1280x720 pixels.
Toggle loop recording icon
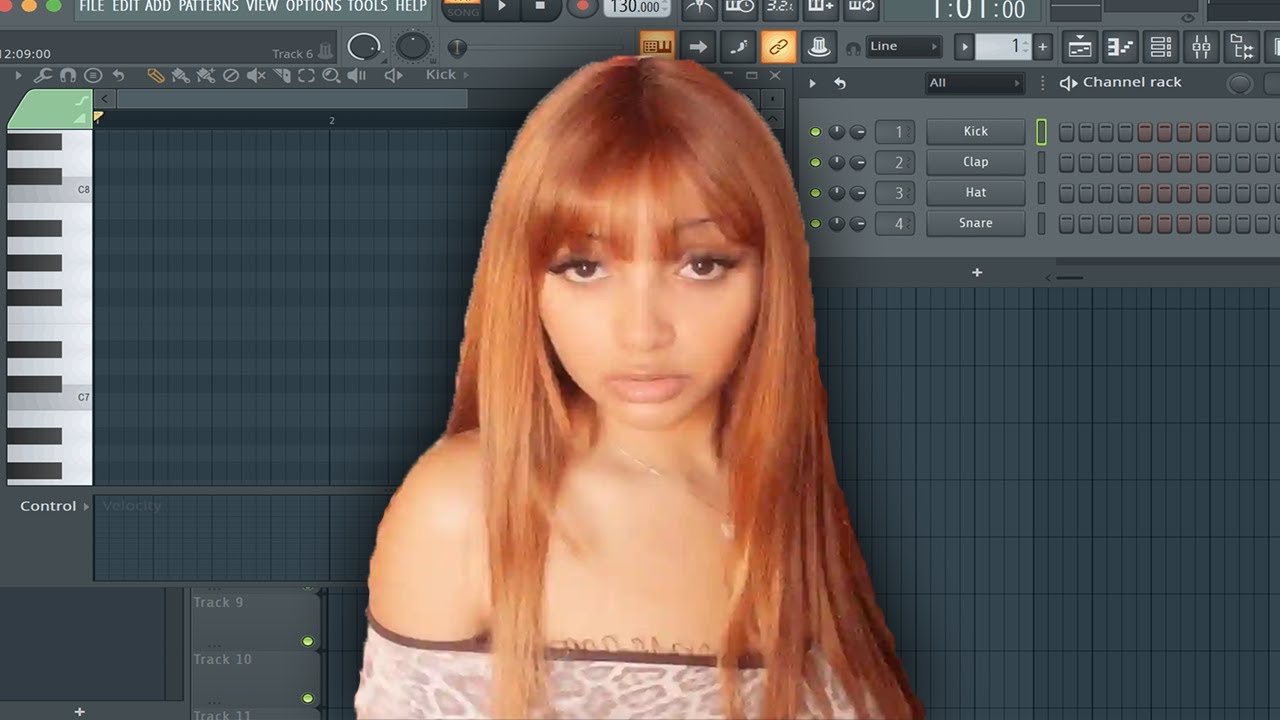coord(860,7)
